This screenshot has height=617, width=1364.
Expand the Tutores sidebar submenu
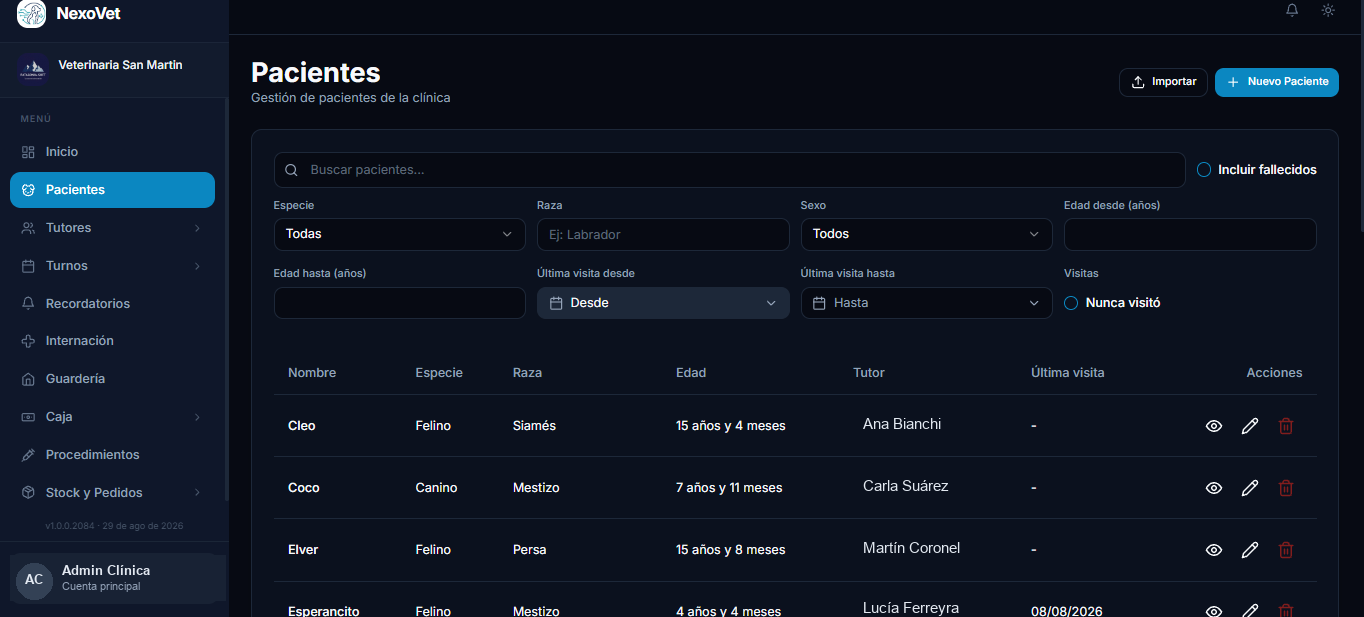click(112, 228)
